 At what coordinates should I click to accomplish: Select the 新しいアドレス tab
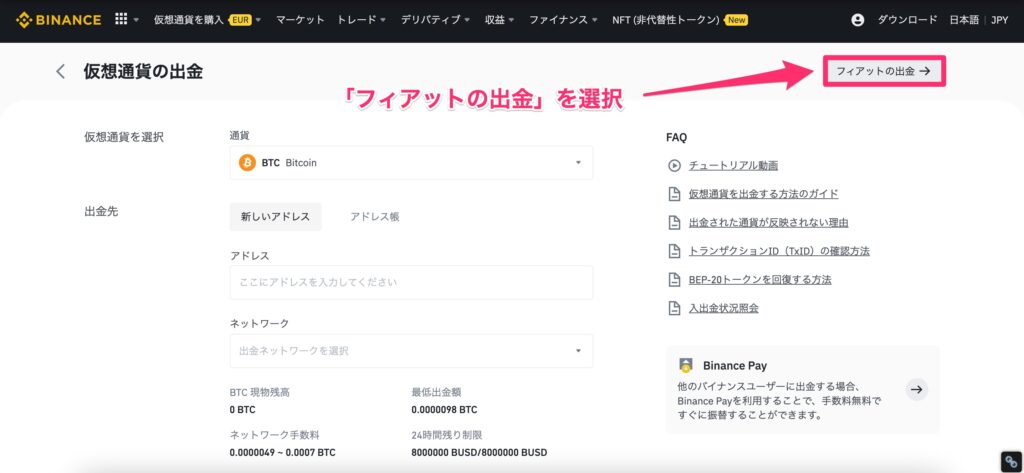tap(275, 217)
